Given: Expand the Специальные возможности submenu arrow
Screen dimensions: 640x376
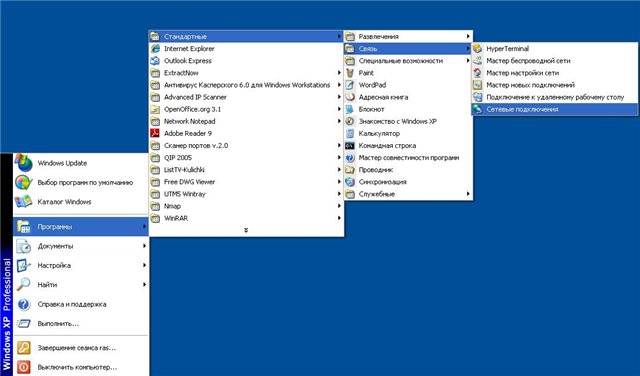Looking at the screenshot, I should (x=468, y=61).
